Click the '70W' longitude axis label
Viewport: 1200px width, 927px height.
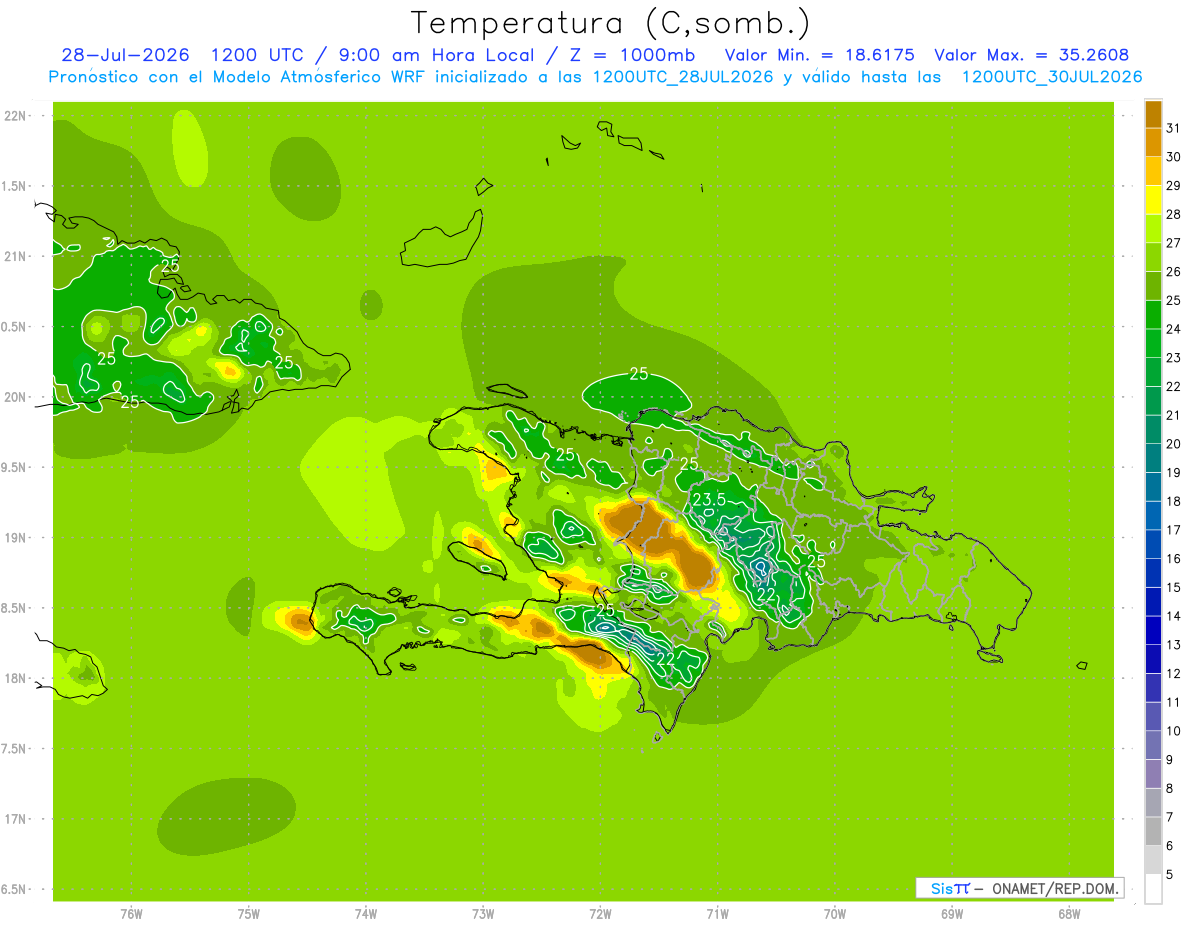(835, 914)
